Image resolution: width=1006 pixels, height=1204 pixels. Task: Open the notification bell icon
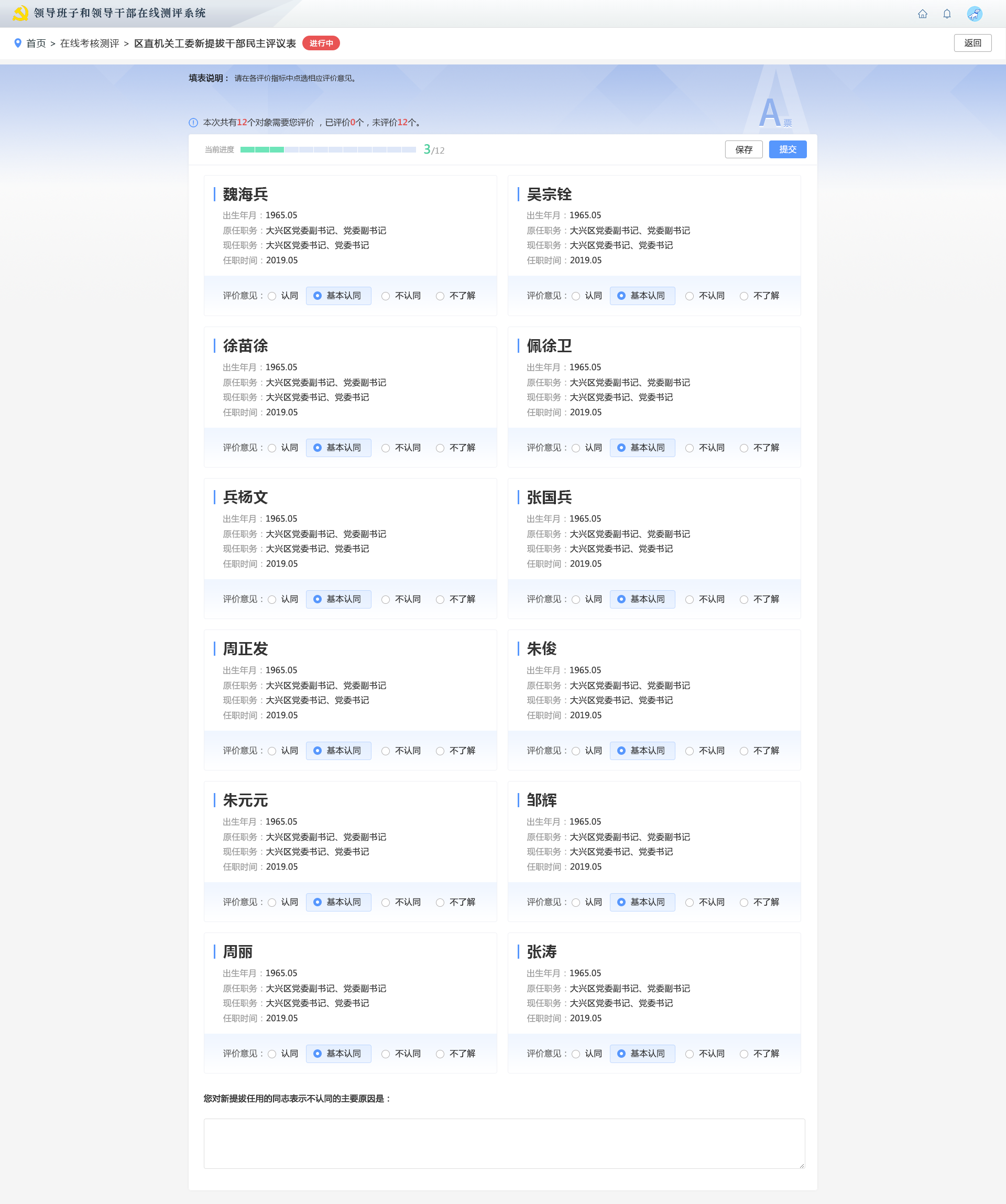[x=947, y=14]
